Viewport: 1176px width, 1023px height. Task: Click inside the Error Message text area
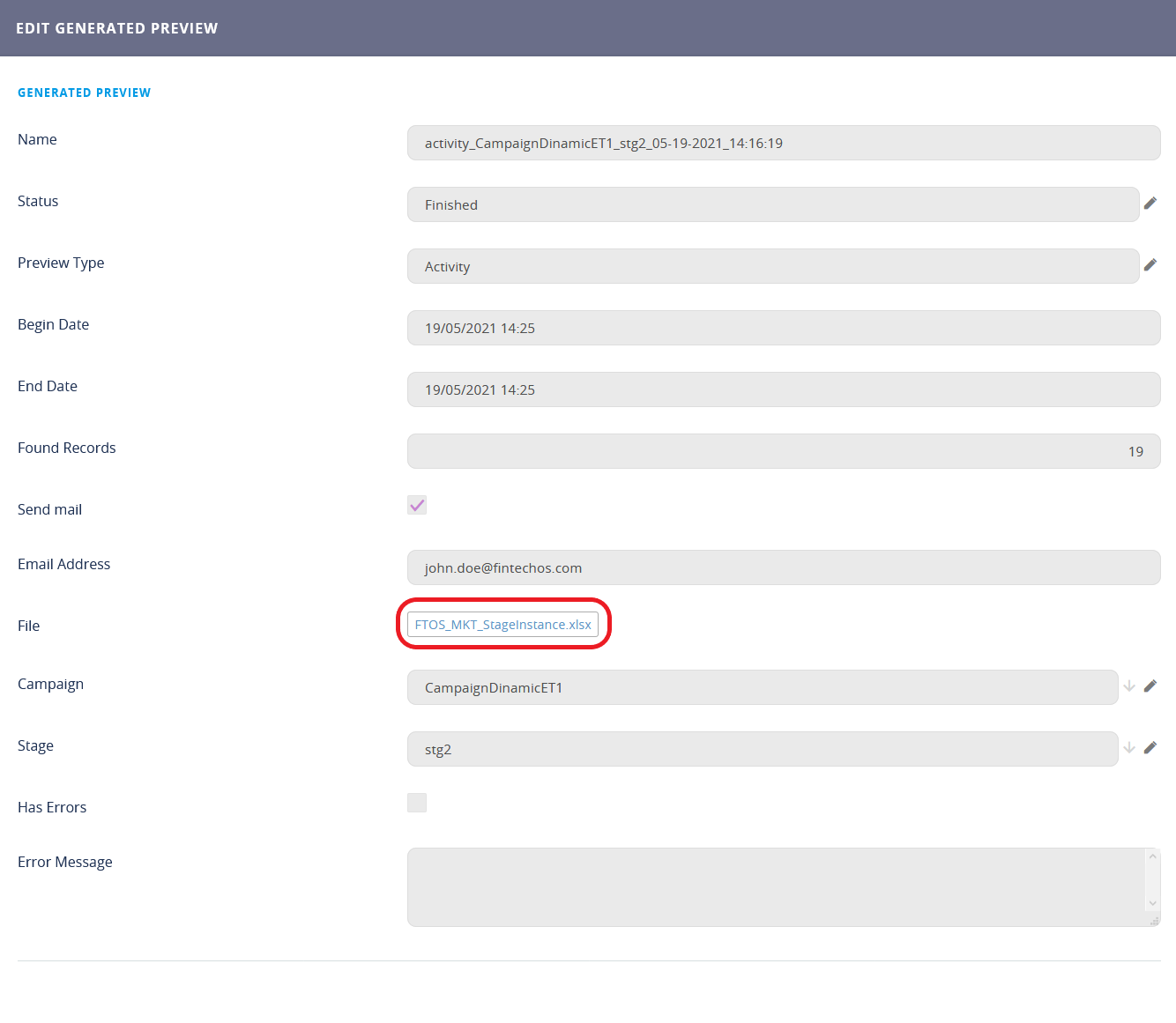[776, 886]
